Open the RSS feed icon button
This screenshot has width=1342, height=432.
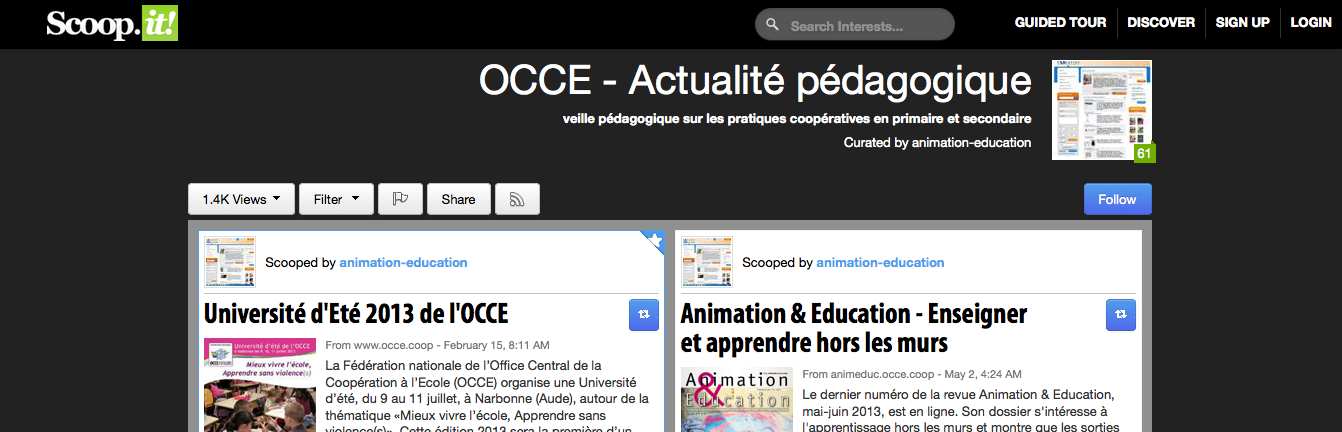517,199
